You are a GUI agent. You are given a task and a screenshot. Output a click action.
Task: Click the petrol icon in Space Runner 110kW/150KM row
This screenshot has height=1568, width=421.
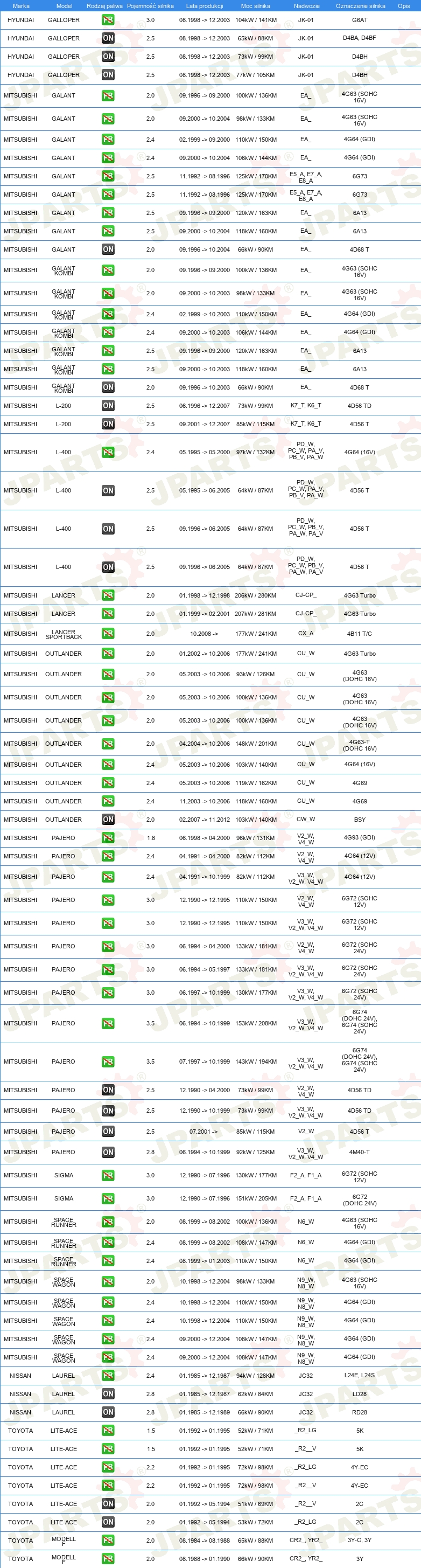108,1261
